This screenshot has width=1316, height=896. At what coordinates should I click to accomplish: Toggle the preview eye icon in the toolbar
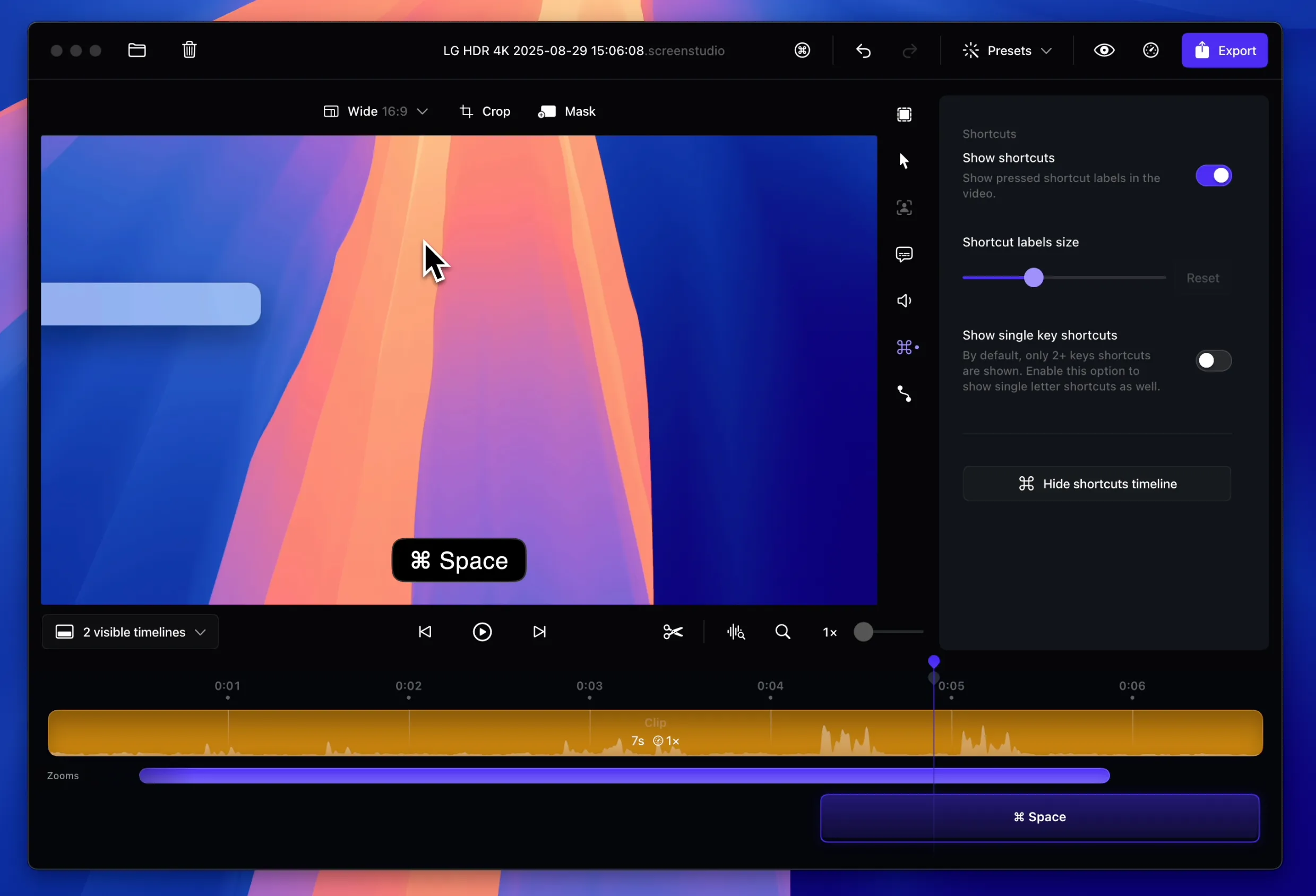[x=1104, y=50]
